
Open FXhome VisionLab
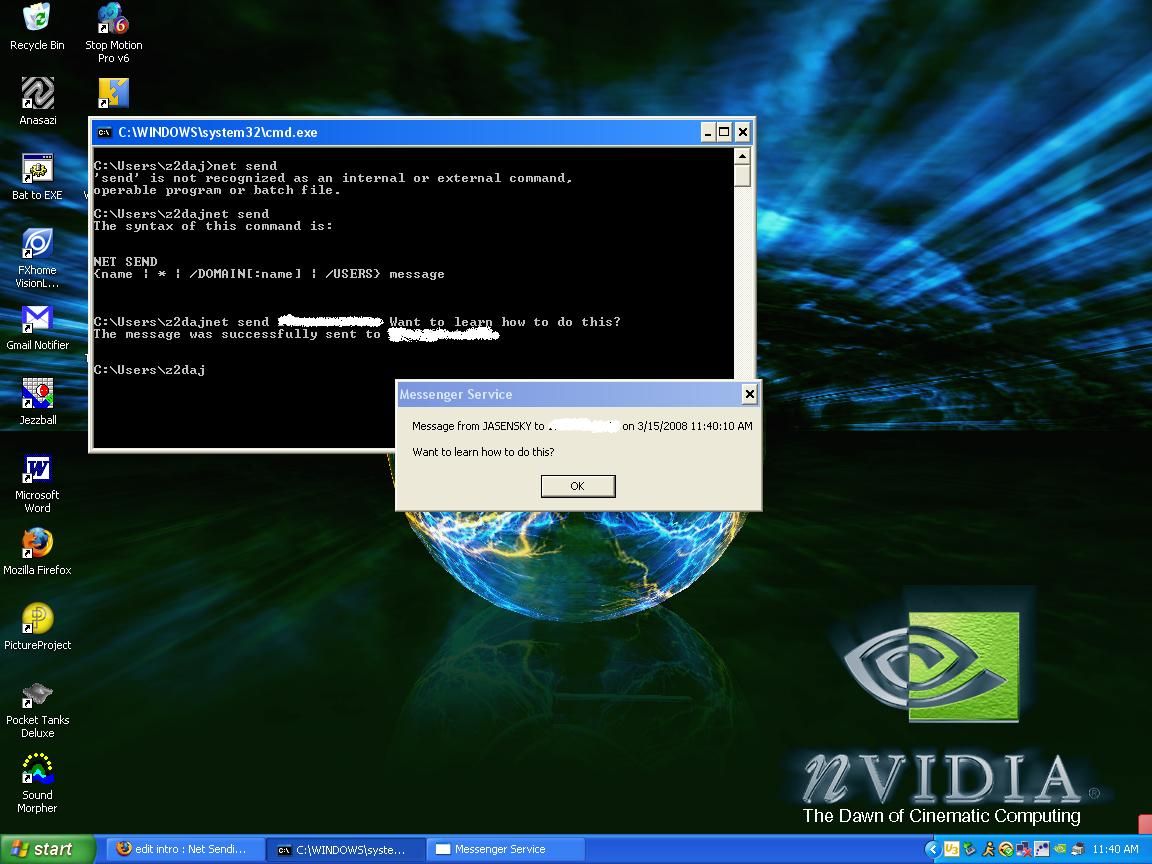tap(37, 243)
